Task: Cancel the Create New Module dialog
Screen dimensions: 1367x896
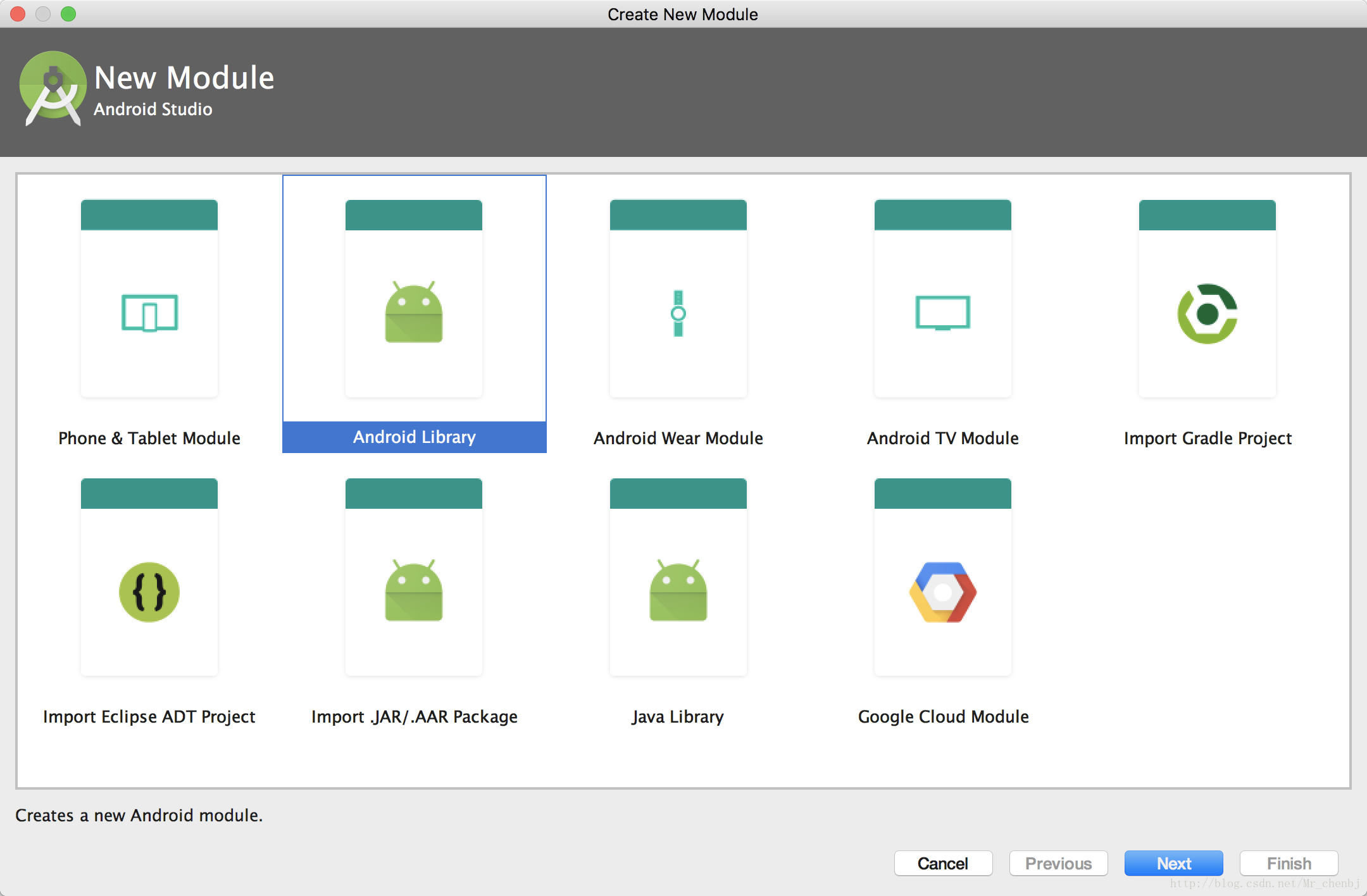Action: click(x=943, y=863)
